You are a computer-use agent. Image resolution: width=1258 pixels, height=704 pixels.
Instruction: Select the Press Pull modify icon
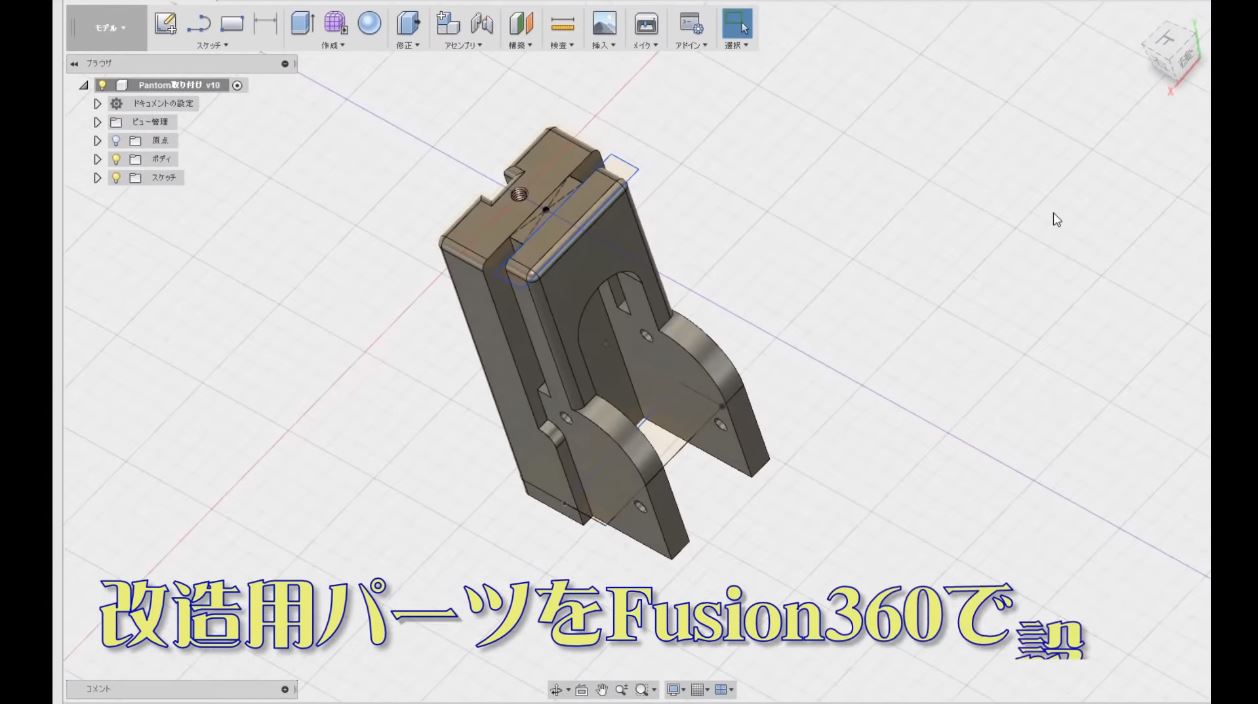point(410,22)
